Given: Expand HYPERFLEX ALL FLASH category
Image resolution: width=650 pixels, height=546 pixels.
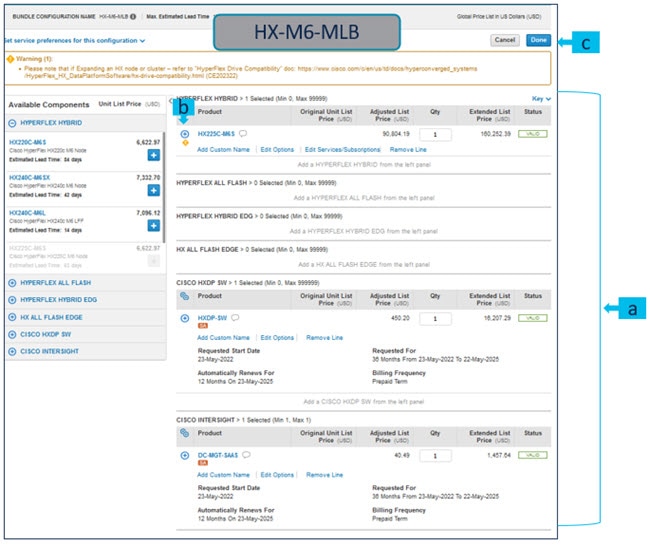Looking at the screenshot, I should coord(12,283).
